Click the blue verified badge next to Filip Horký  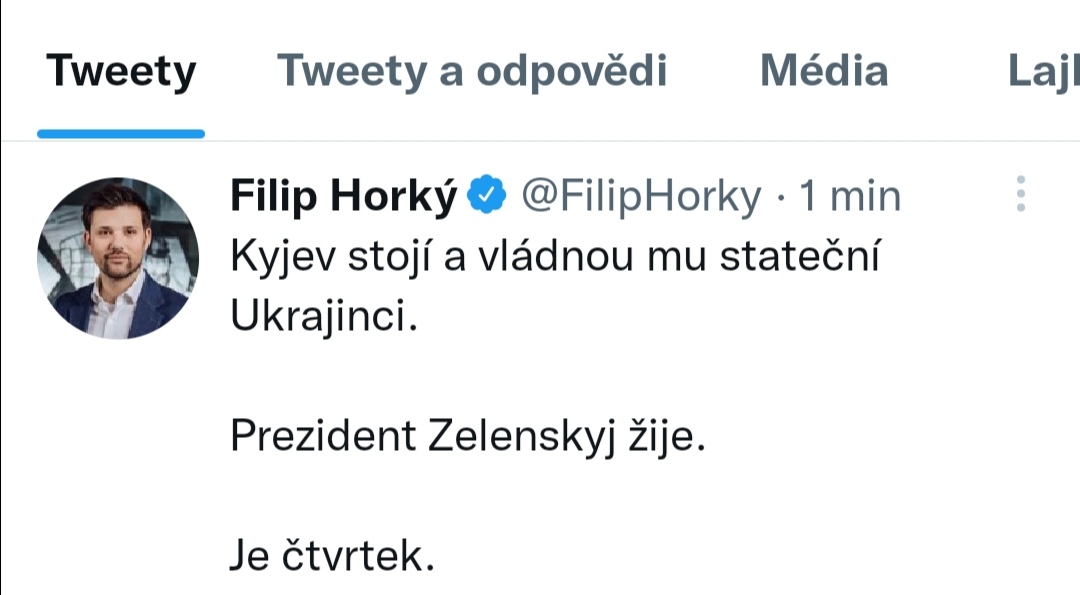pyautogui.click(x=488, y=197)
